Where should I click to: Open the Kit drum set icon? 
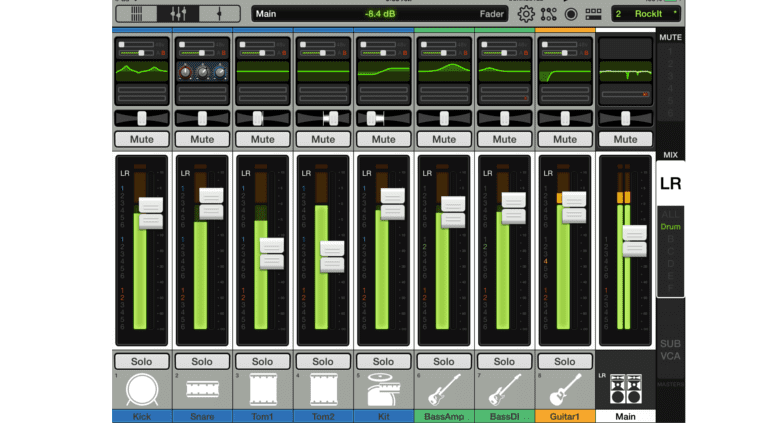pos(384,390)
